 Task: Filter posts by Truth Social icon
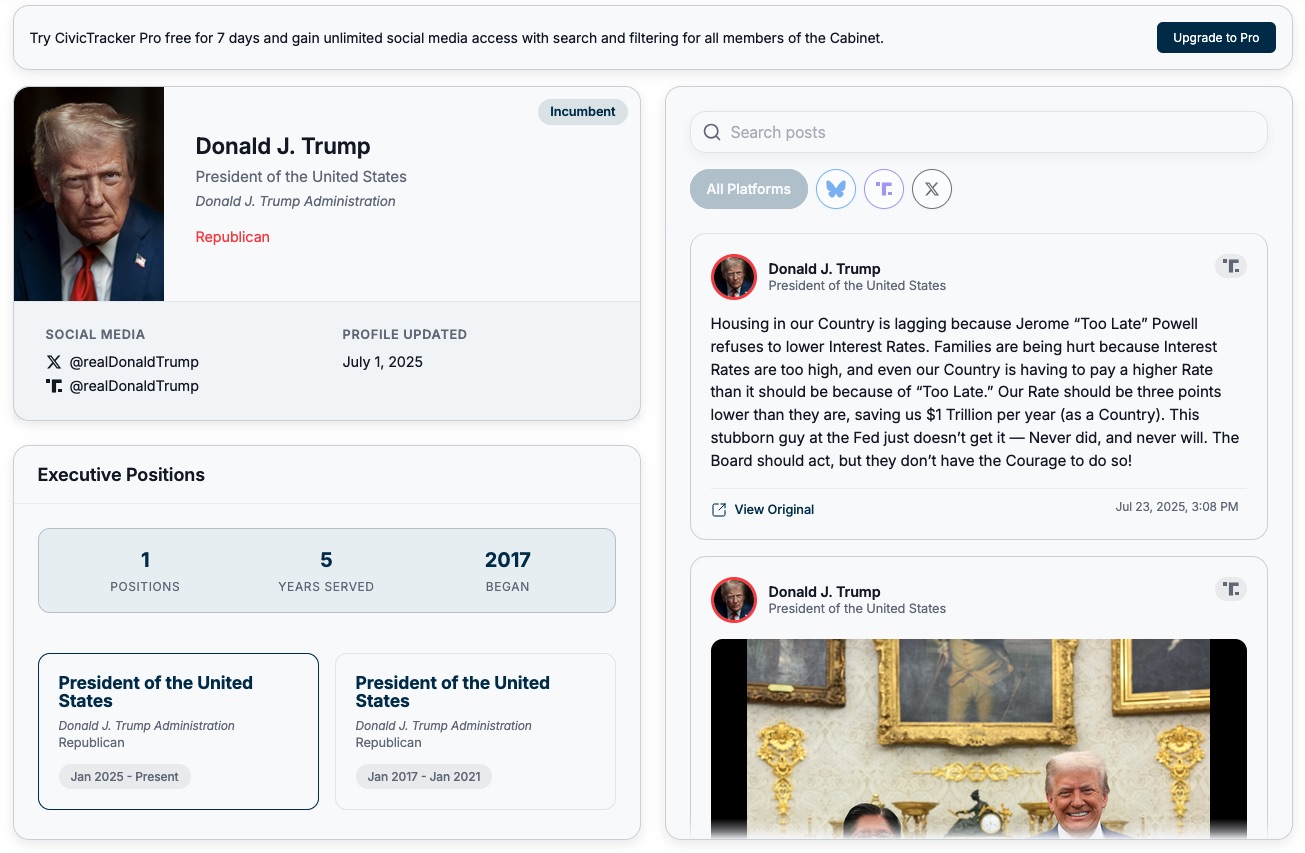pos(884,189)
